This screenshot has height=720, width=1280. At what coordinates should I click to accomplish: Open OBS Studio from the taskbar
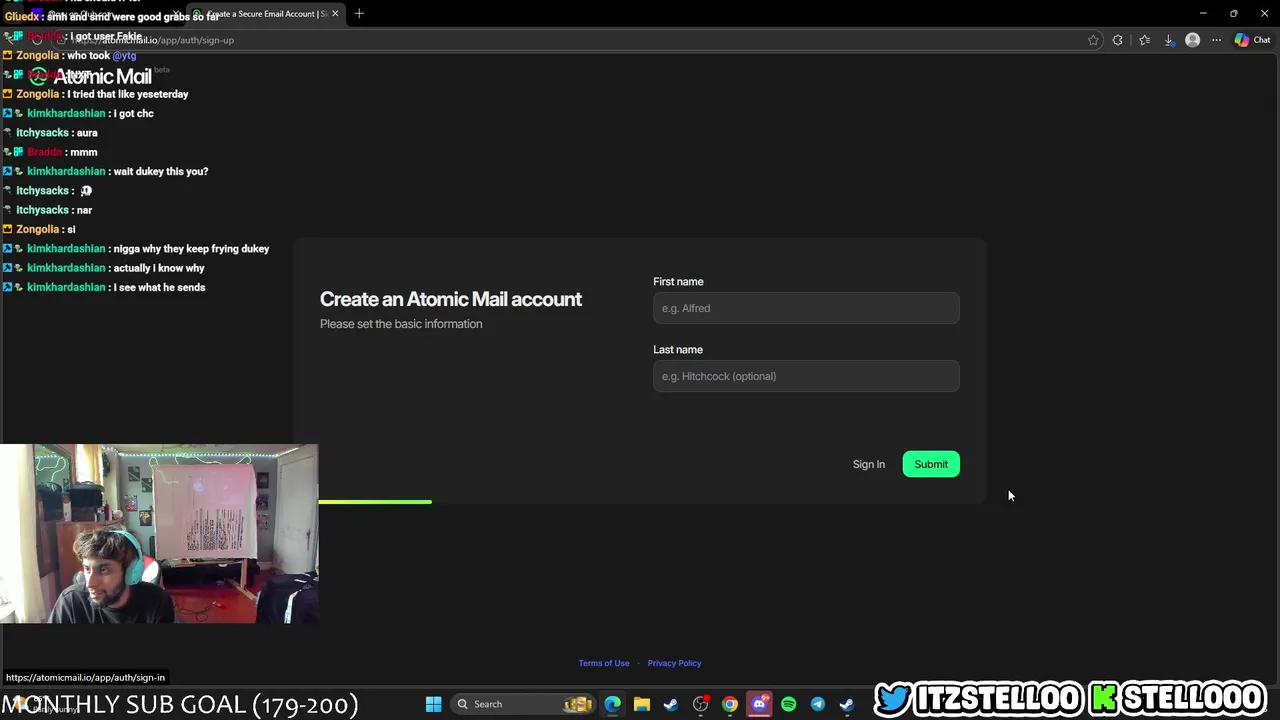700,704
